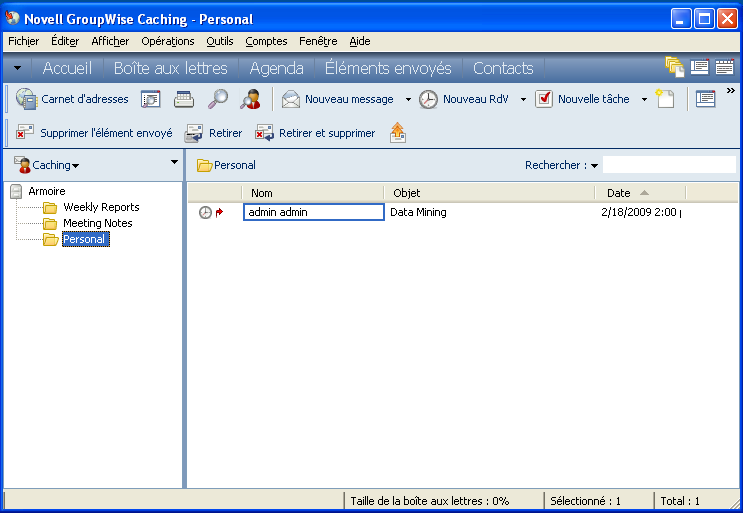
Task: Click the Taille de la boîte aux lettres status
Action: tap(429, 501)
